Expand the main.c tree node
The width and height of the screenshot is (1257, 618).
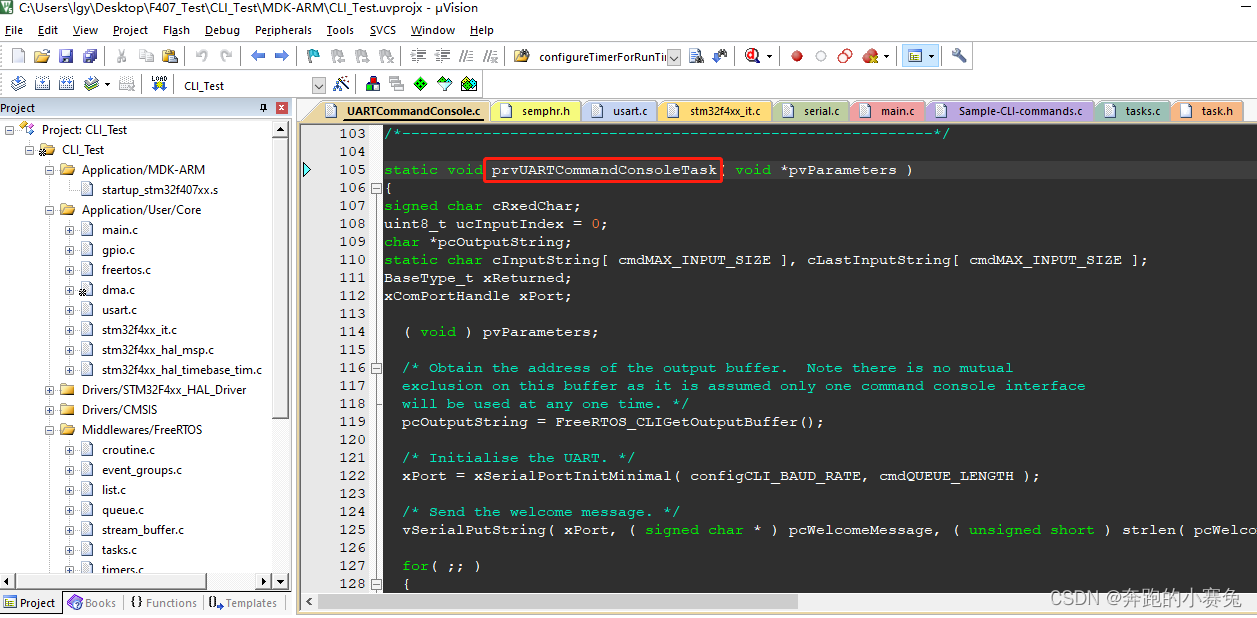pos(70,230)
